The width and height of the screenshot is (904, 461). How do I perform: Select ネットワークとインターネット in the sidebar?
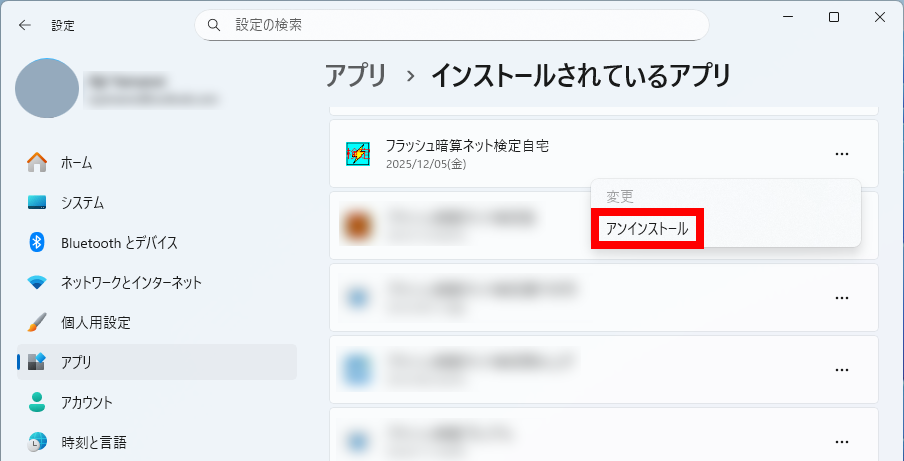tap(131, 282)
